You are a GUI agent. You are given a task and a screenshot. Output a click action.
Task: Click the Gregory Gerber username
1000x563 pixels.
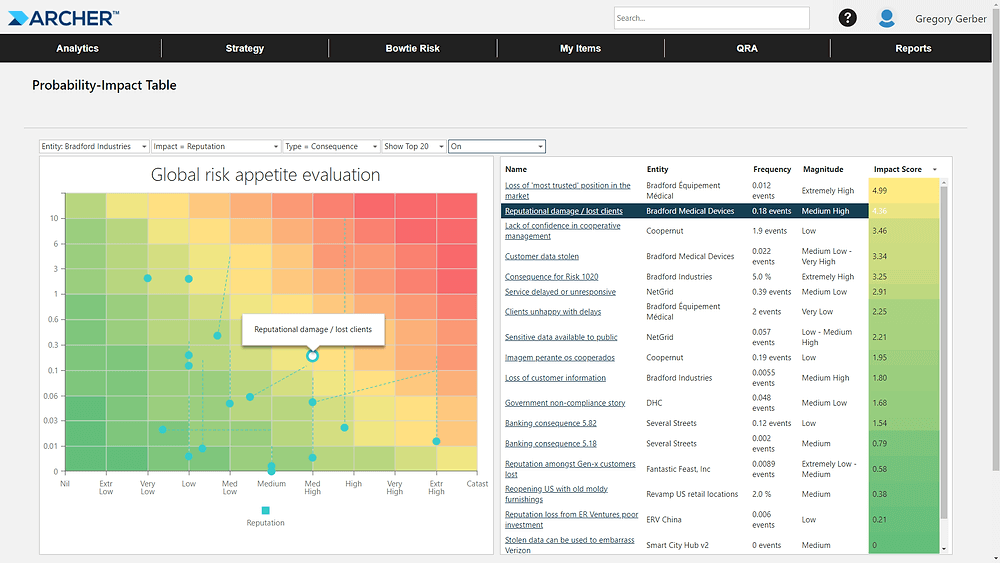pyautogui.click(x=950, y=18)
